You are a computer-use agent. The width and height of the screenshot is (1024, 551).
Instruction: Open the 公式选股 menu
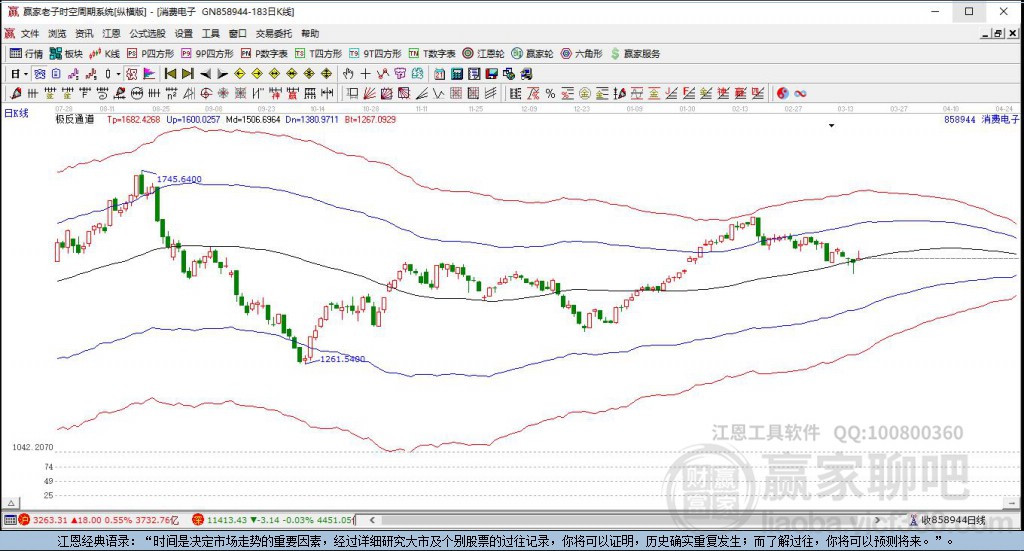(x=147, y=33)
